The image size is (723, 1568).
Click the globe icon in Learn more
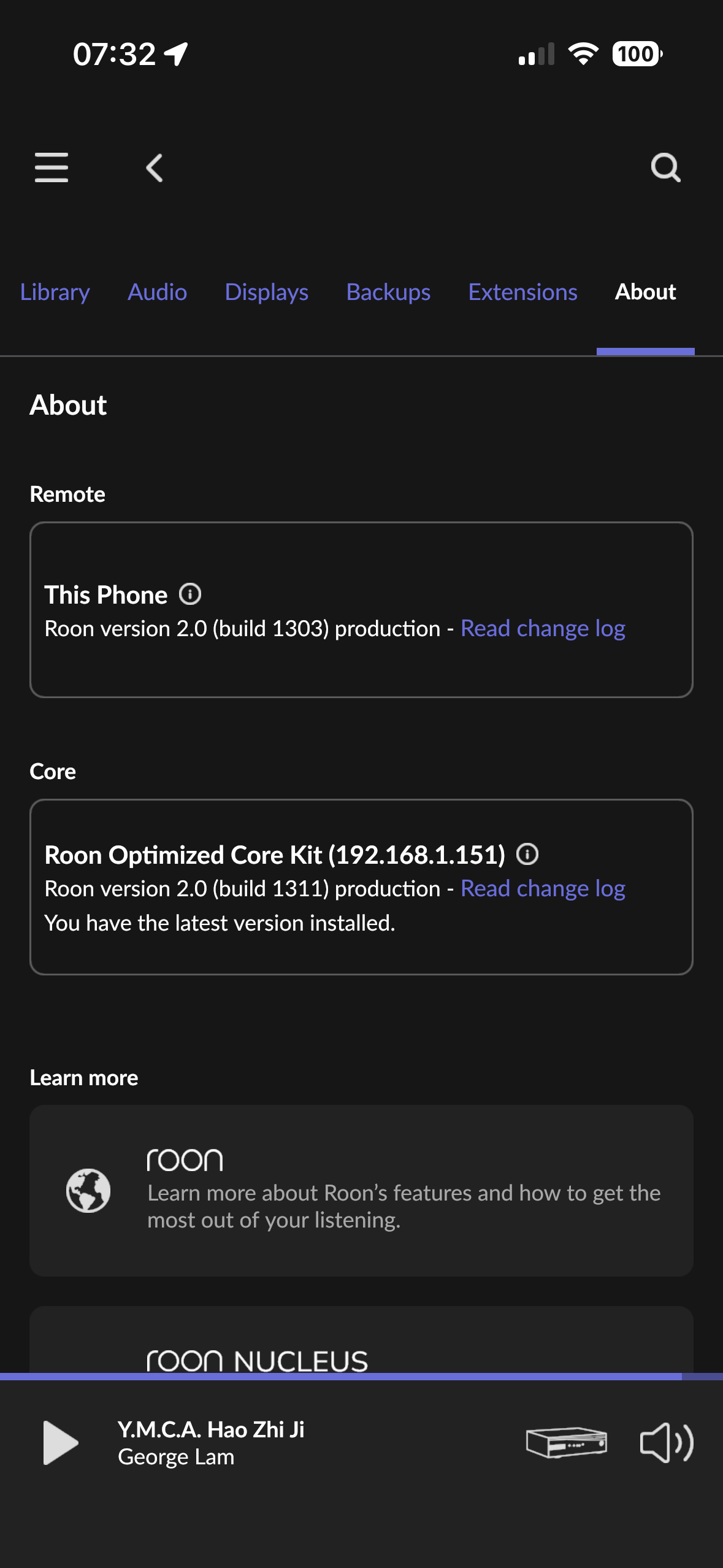[x=88, y=1191]
